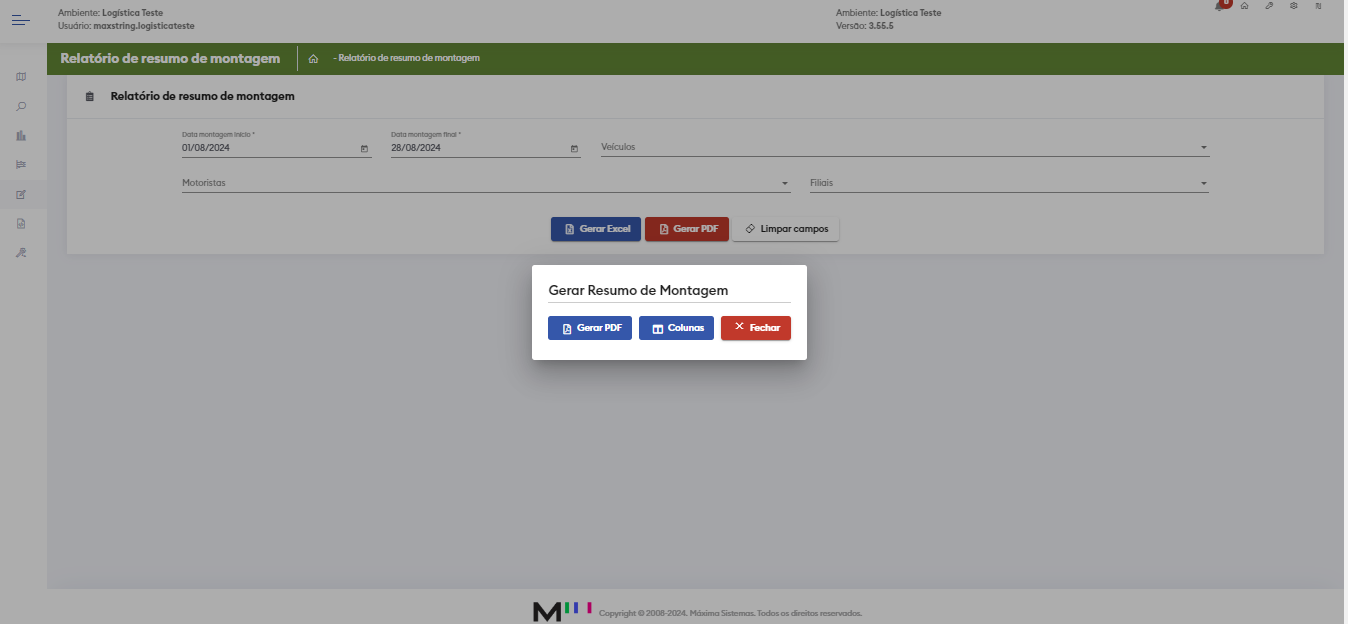Click the clipboard icon beside report title
Screen dimensions: 1348x624
coord(90,97)
